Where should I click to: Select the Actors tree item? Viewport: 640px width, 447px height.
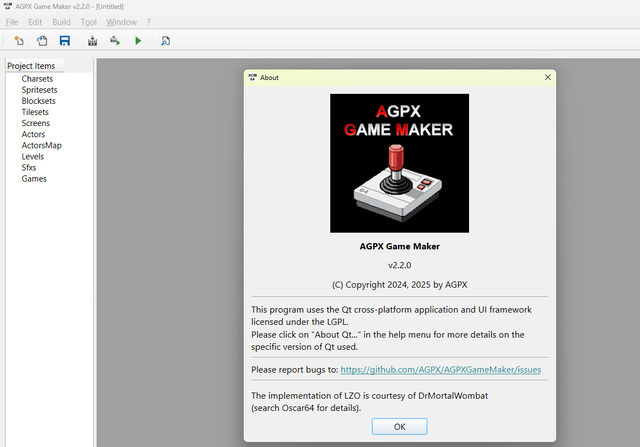[x=33, y=134]
